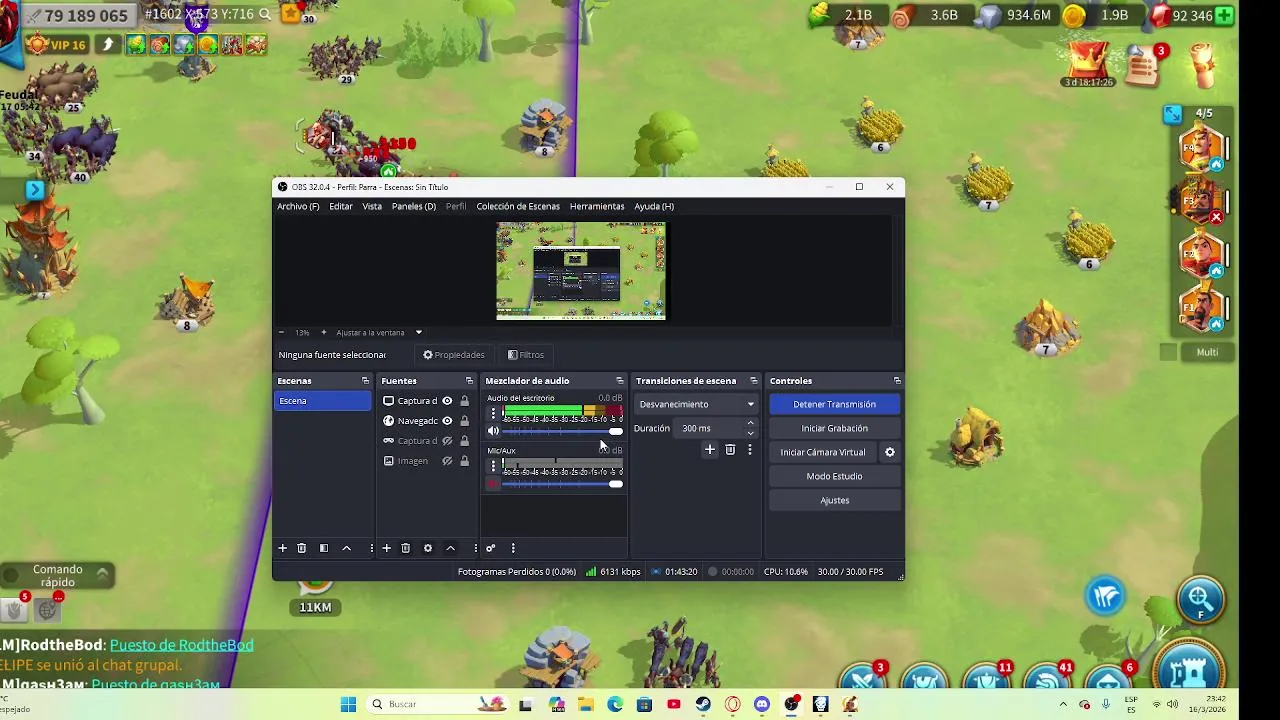The image size is (1280, 720).
Task: Open Colección de Escenas menu
Action: click(x=518, y=206)
